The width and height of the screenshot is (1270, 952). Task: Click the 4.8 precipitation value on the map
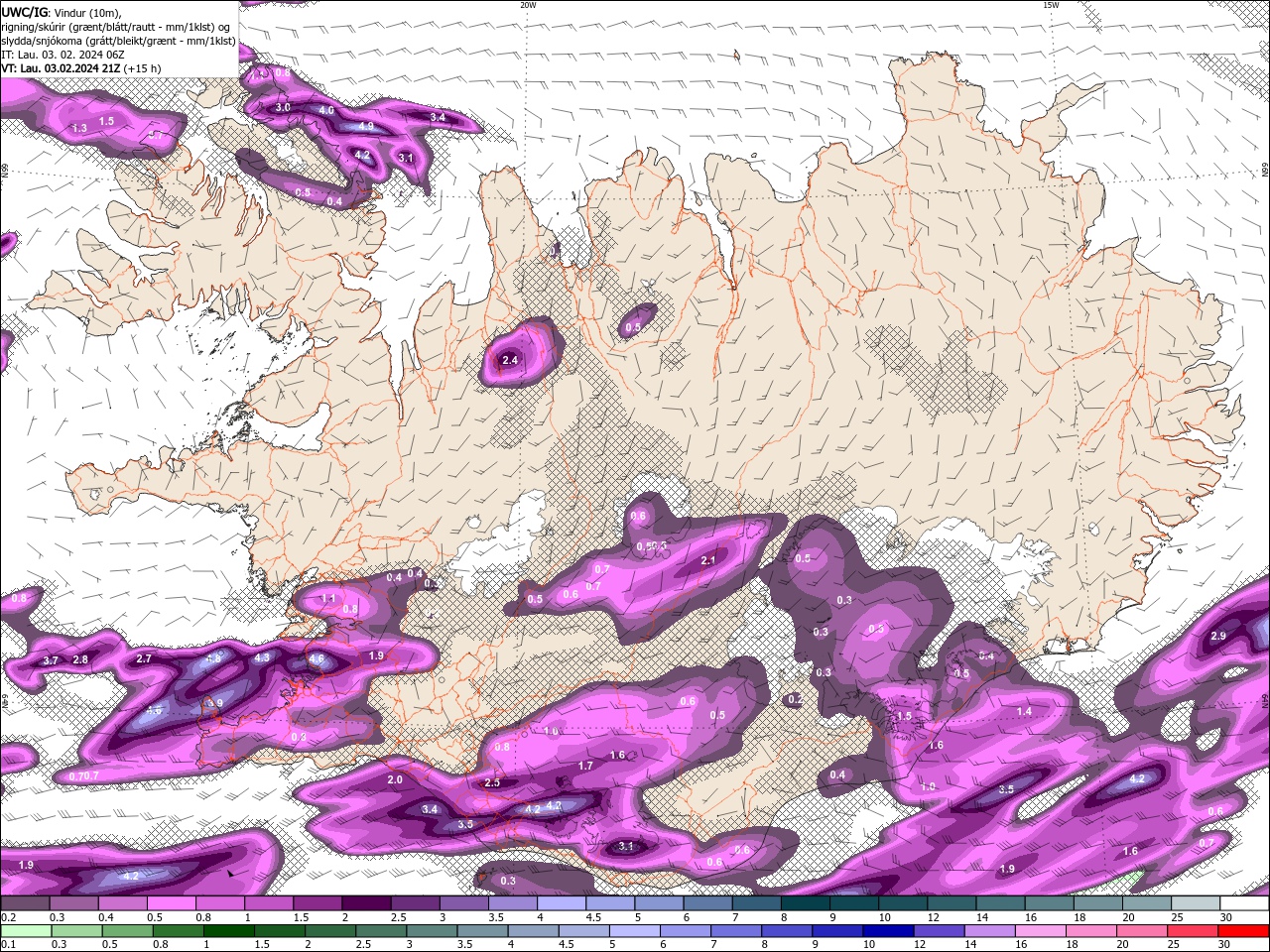(x=213, y=658)
